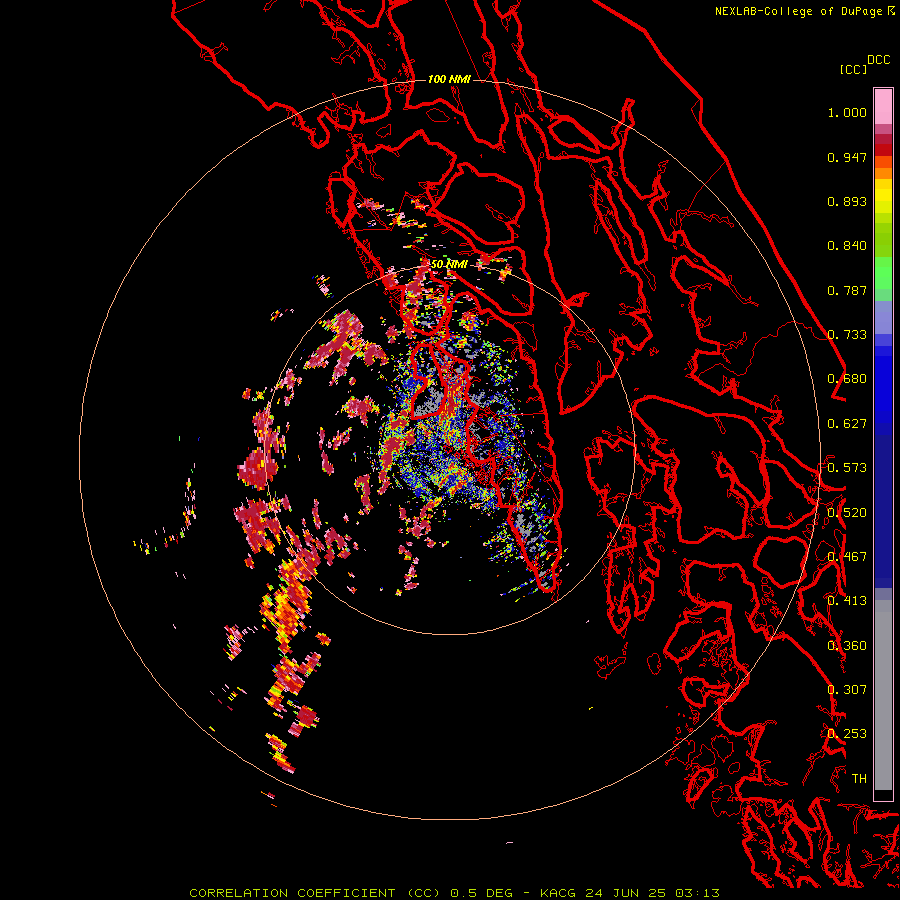Screen dimensions: 900x900
Task: Select the 0.360 scale value
Action: (847, 646)
